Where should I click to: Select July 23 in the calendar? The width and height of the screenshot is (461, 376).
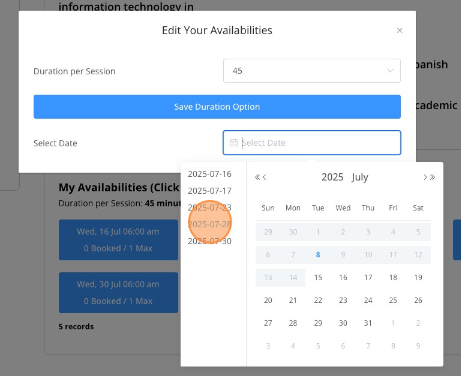[x=343, y=300]
